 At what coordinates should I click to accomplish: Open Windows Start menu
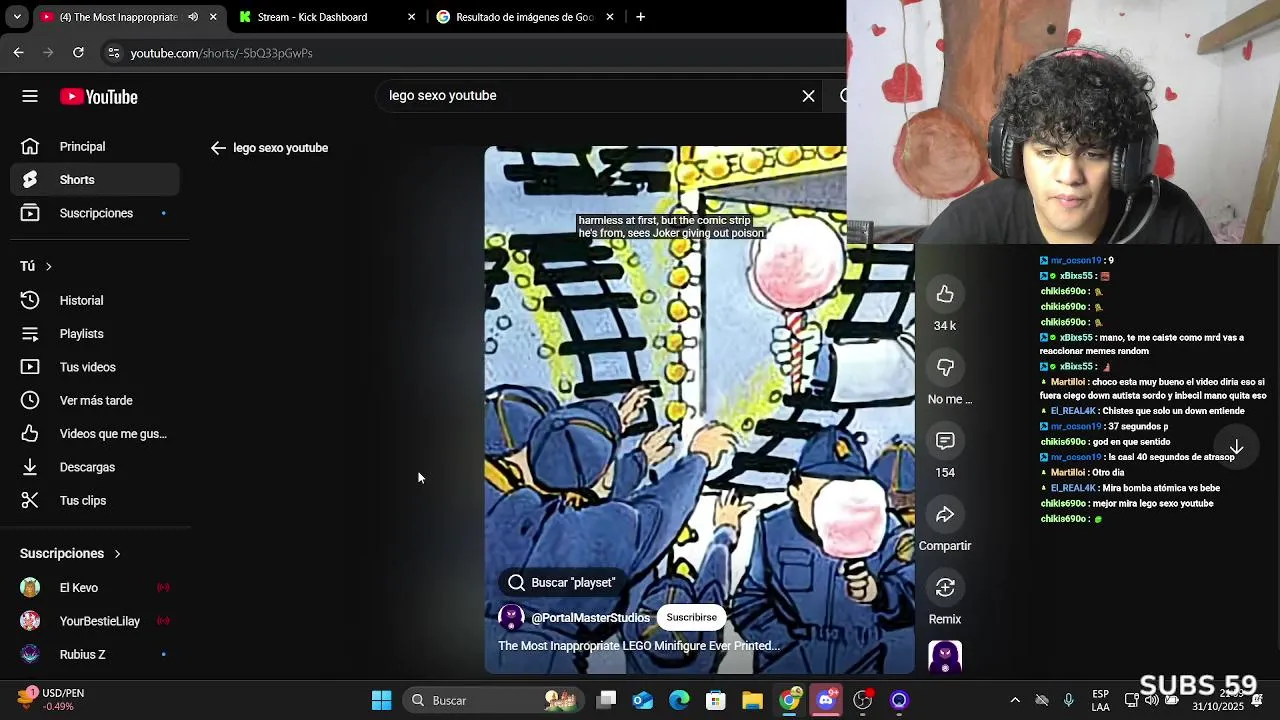click(x=381, y=700)
